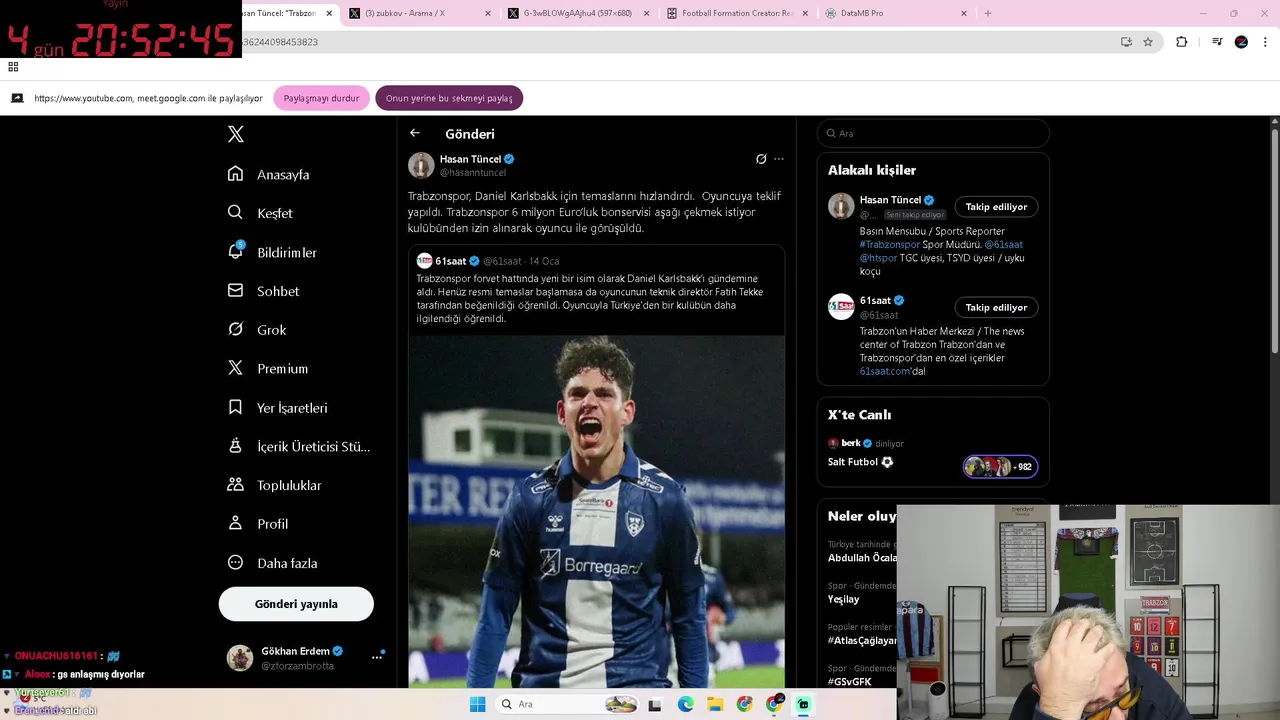Click install app icon in address bar
1280x720 pixels.
tap(1126, 42)
